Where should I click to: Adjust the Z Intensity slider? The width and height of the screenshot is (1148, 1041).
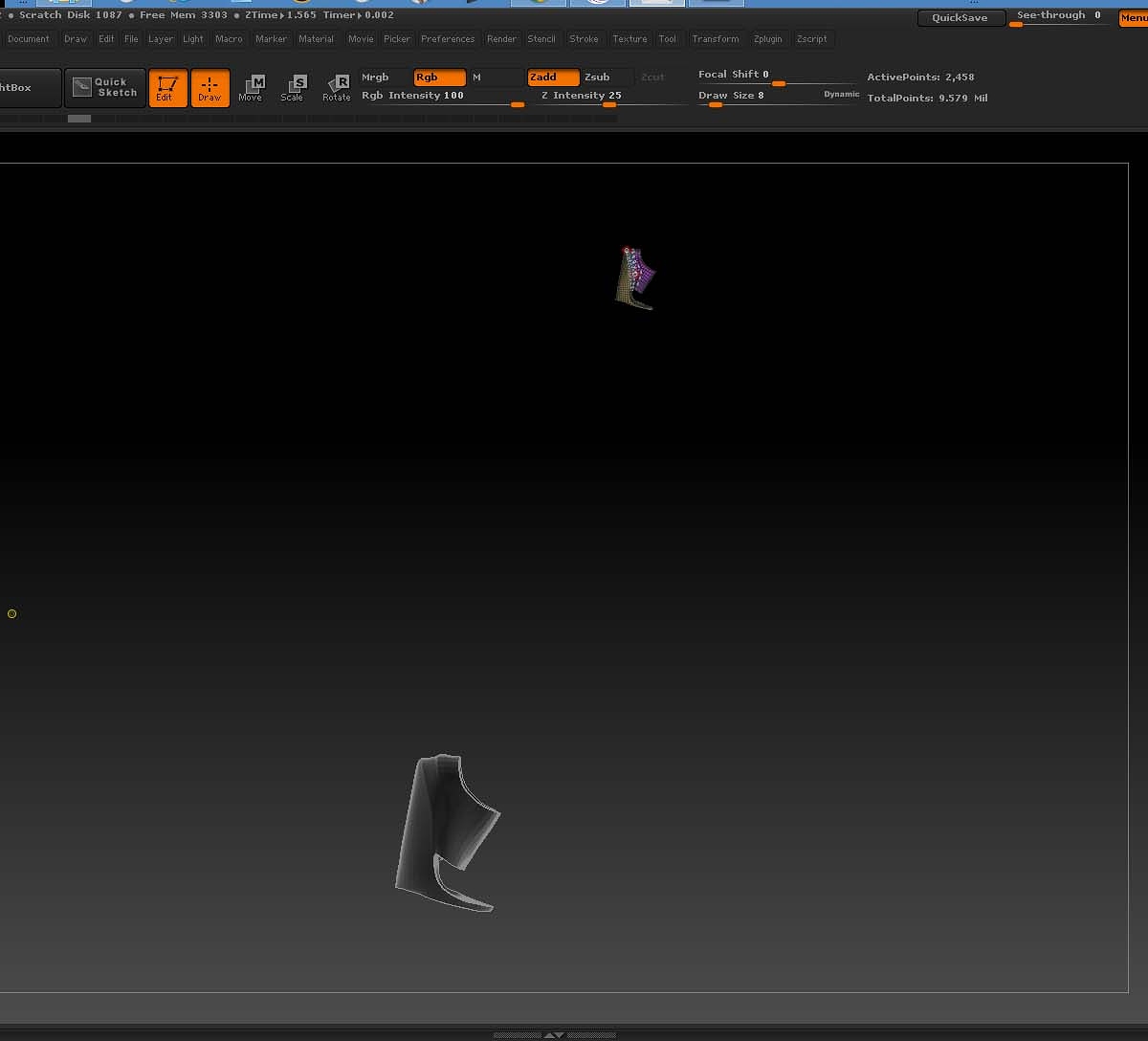click(x=613, y=97)
